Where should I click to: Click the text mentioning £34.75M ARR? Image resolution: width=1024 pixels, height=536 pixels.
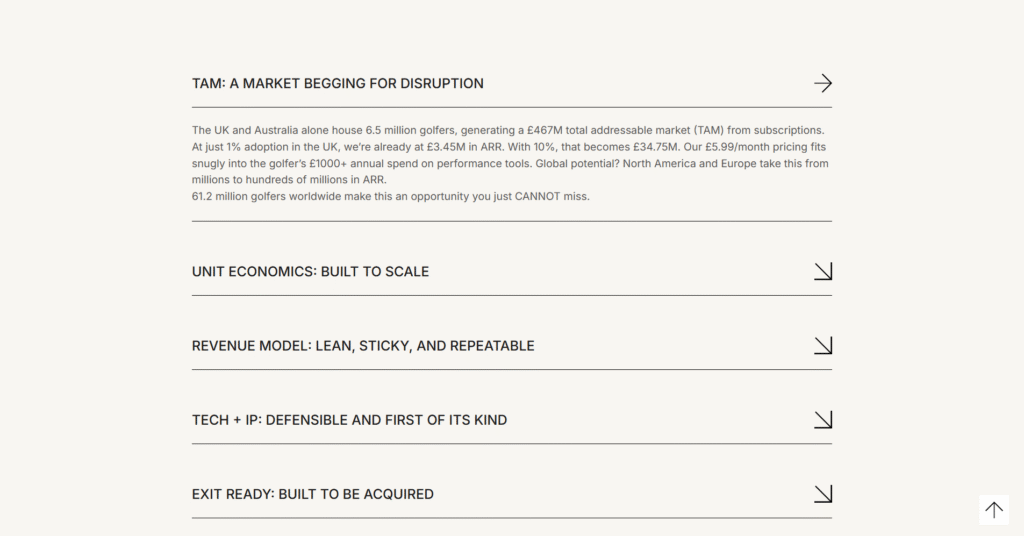tap(592, 147)
